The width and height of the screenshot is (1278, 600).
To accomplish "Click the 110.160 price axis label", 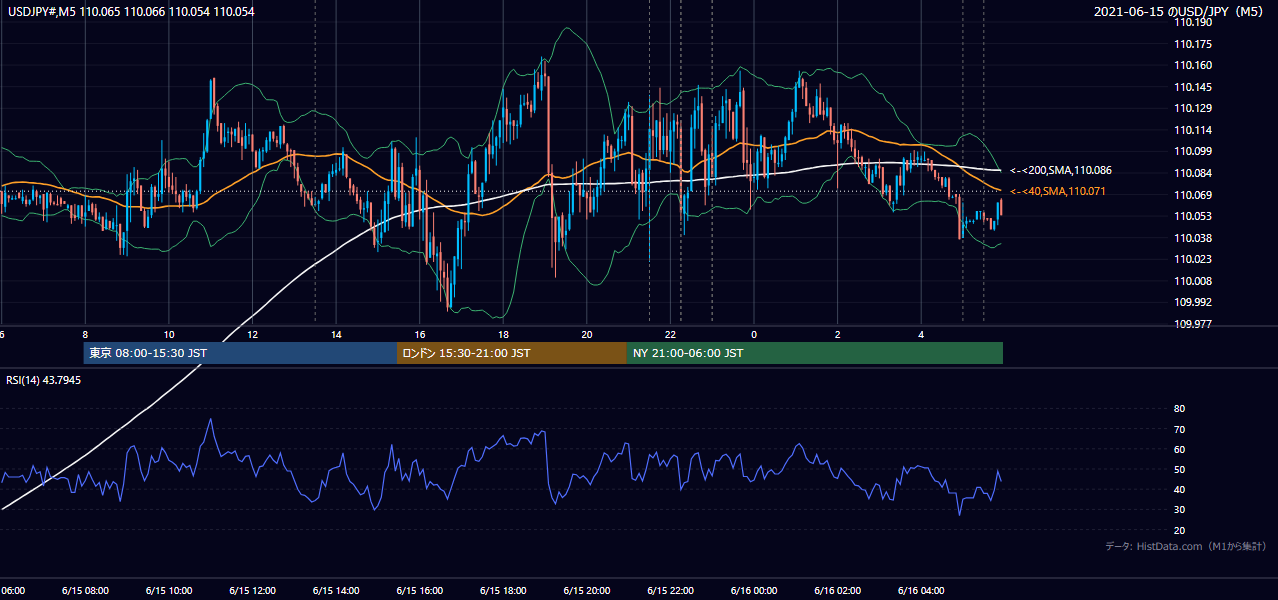I will coord(1194,65).
